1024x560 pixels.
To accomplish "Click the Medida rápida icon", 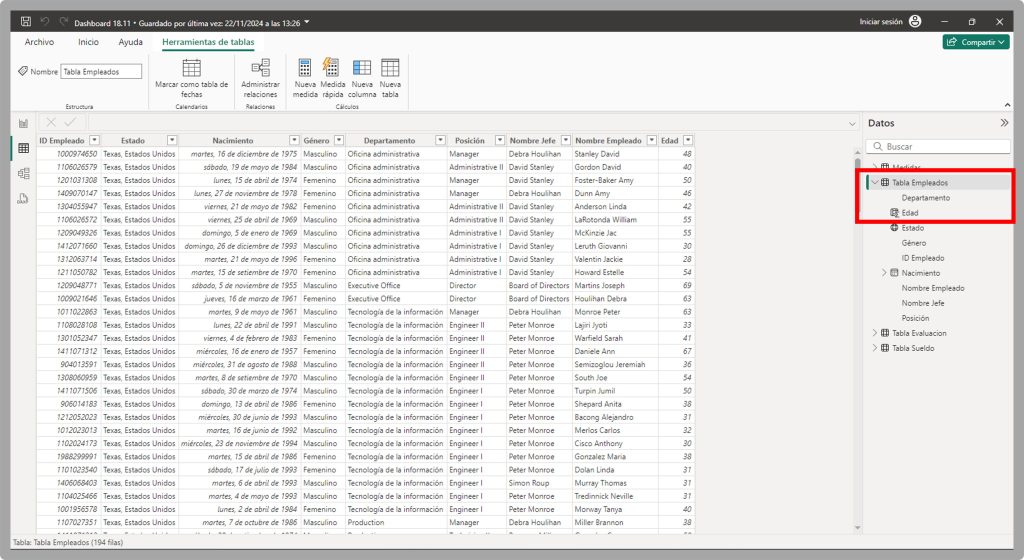I will [333, 68].
